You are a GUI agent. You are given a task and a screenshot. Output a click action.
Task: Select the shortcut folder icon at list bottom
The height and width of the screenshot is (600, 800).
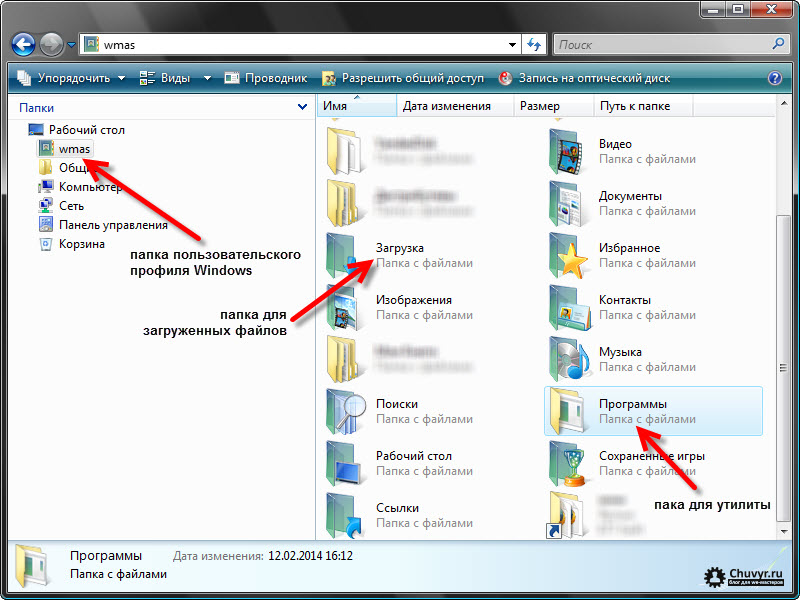tap(566, 516)
